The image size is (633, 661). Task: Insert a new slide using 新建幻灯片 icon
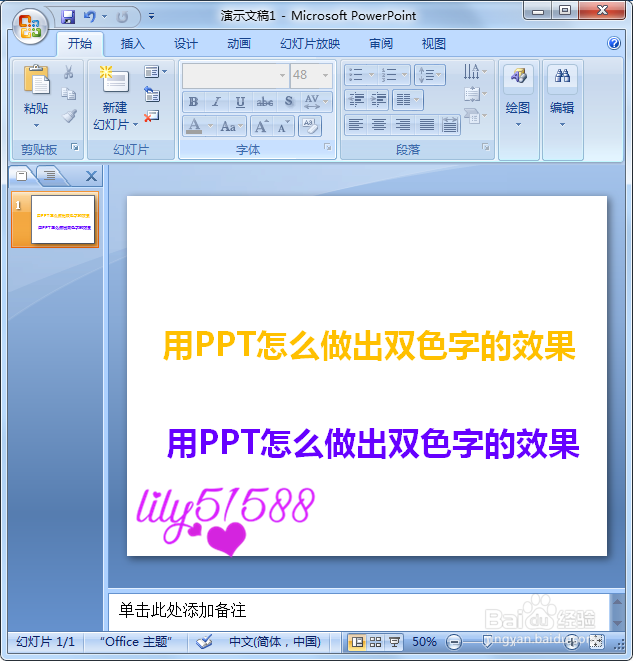[x=115, y=79]
